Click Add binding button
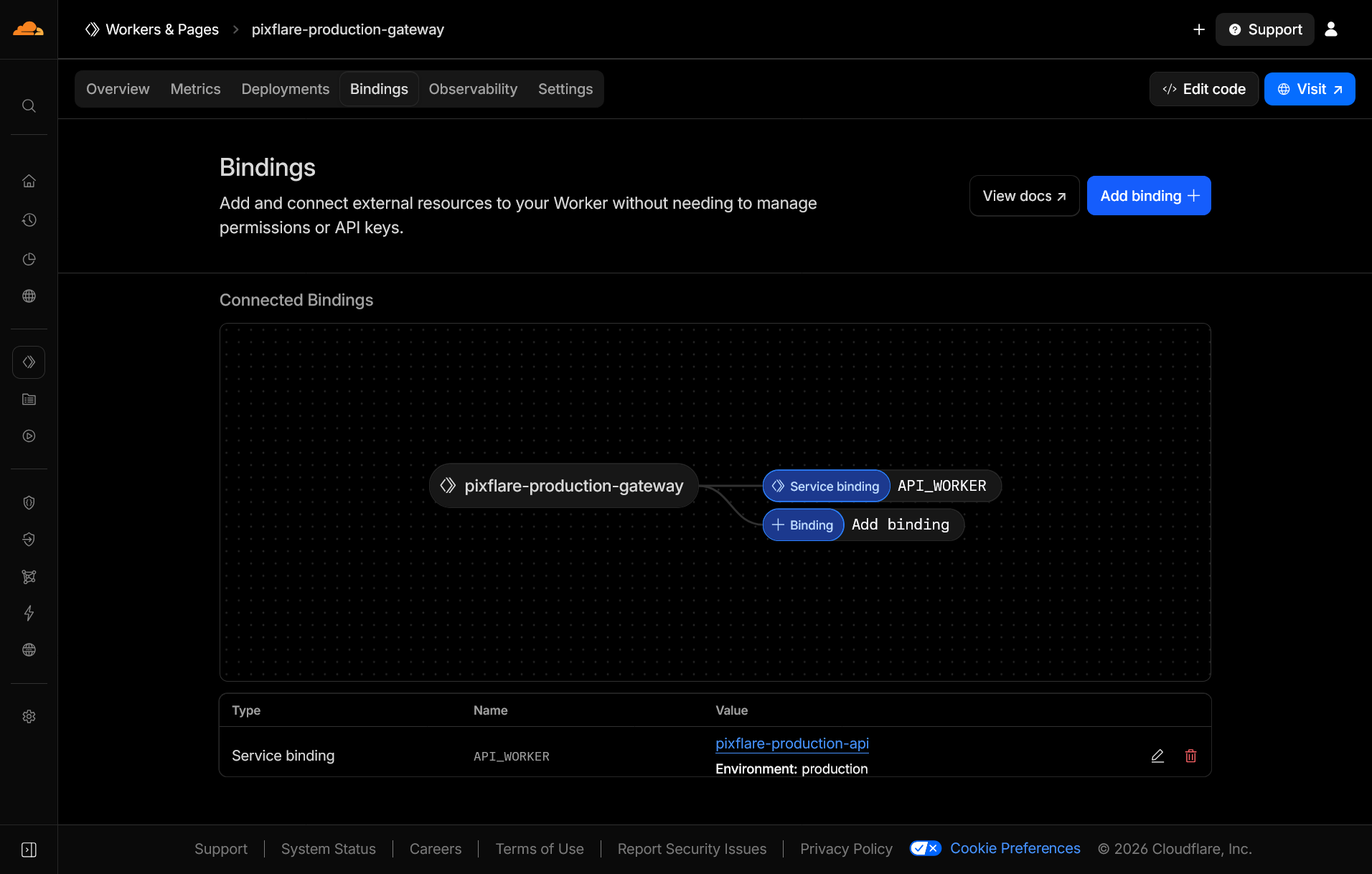Viewport: 1372px width, 874px height. coord(1147,195)
